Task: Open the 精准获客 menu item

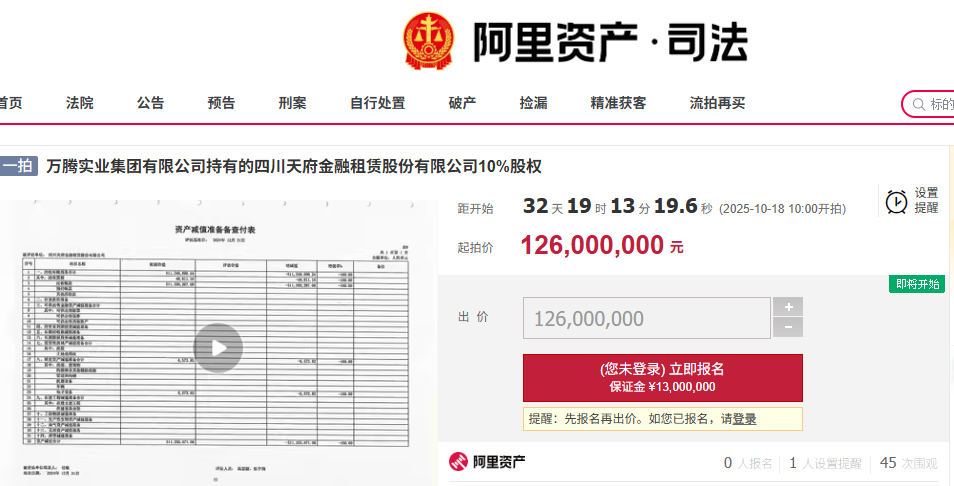Action: (619, 103)
